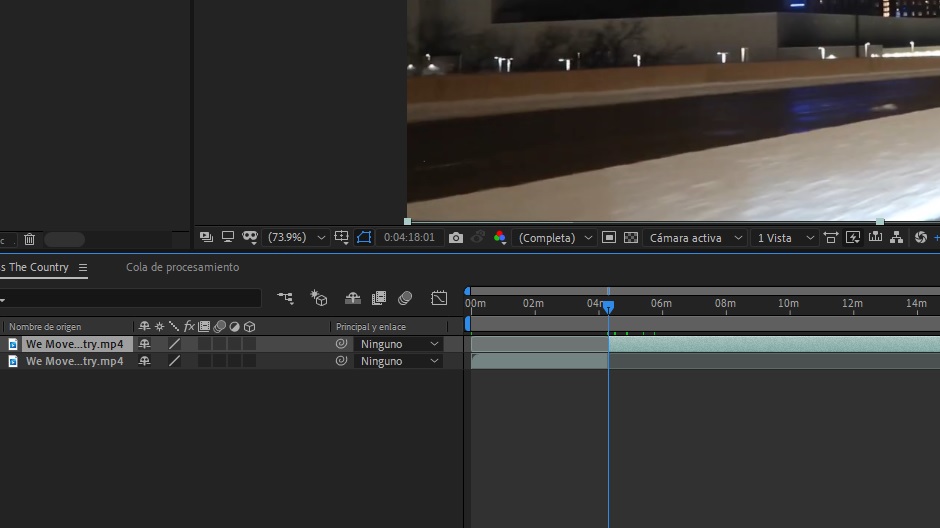This screenshot has height=528, width=940.
Task: Toggle mask and shape path visibility goggles
Action: click(250, 237)
